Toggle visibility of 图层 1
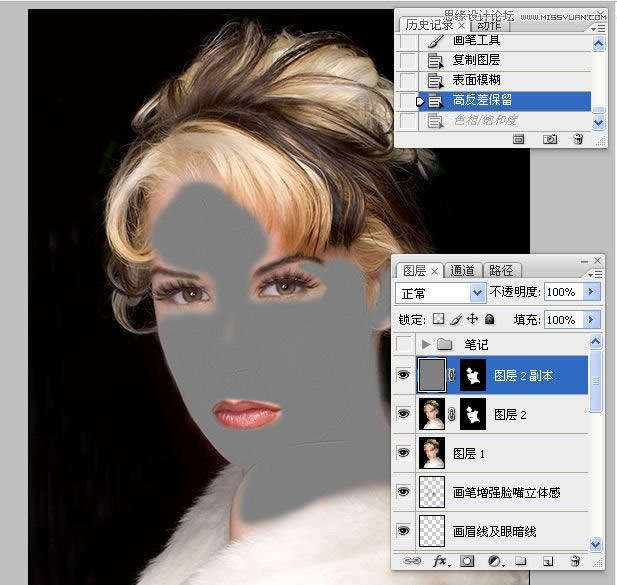The height and width of the screenshot is (585, 617). coord(403,451)
